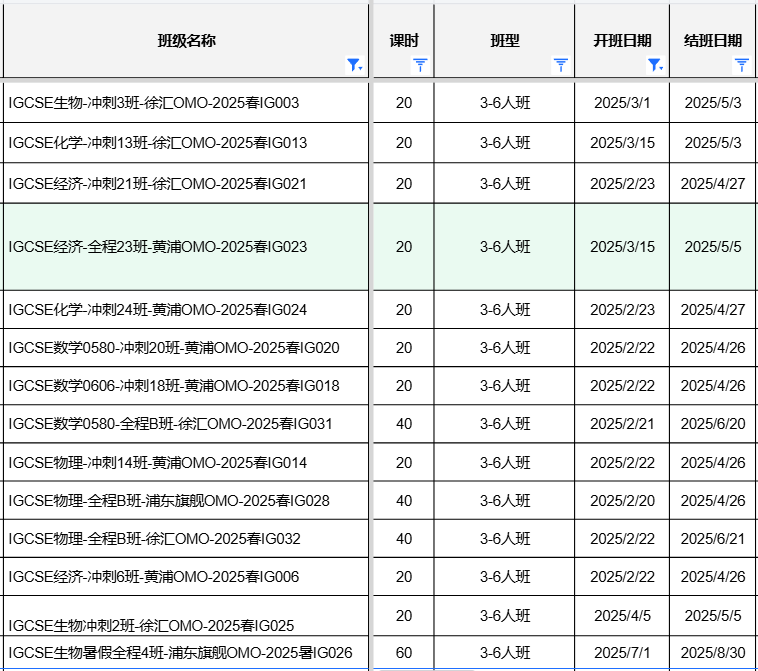Select 结班日期 2025/5/5 in IG023 row
This screenshot has height=671, width=758.
tap(713, 247)
